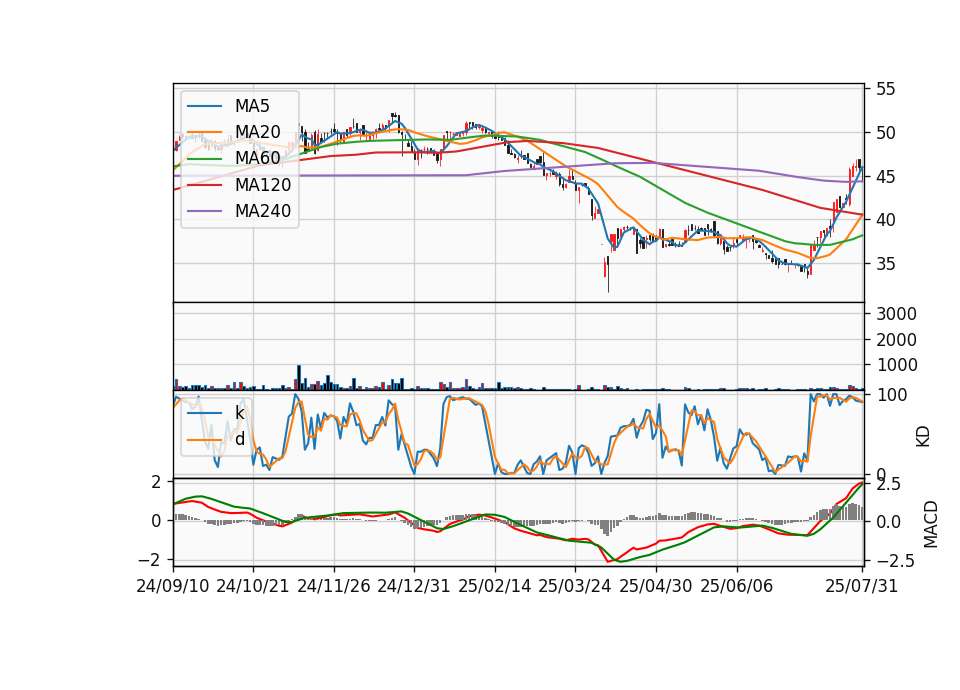Click the 2000 volume axis value
Screen dimensions: 960x690
coord(896,340)
